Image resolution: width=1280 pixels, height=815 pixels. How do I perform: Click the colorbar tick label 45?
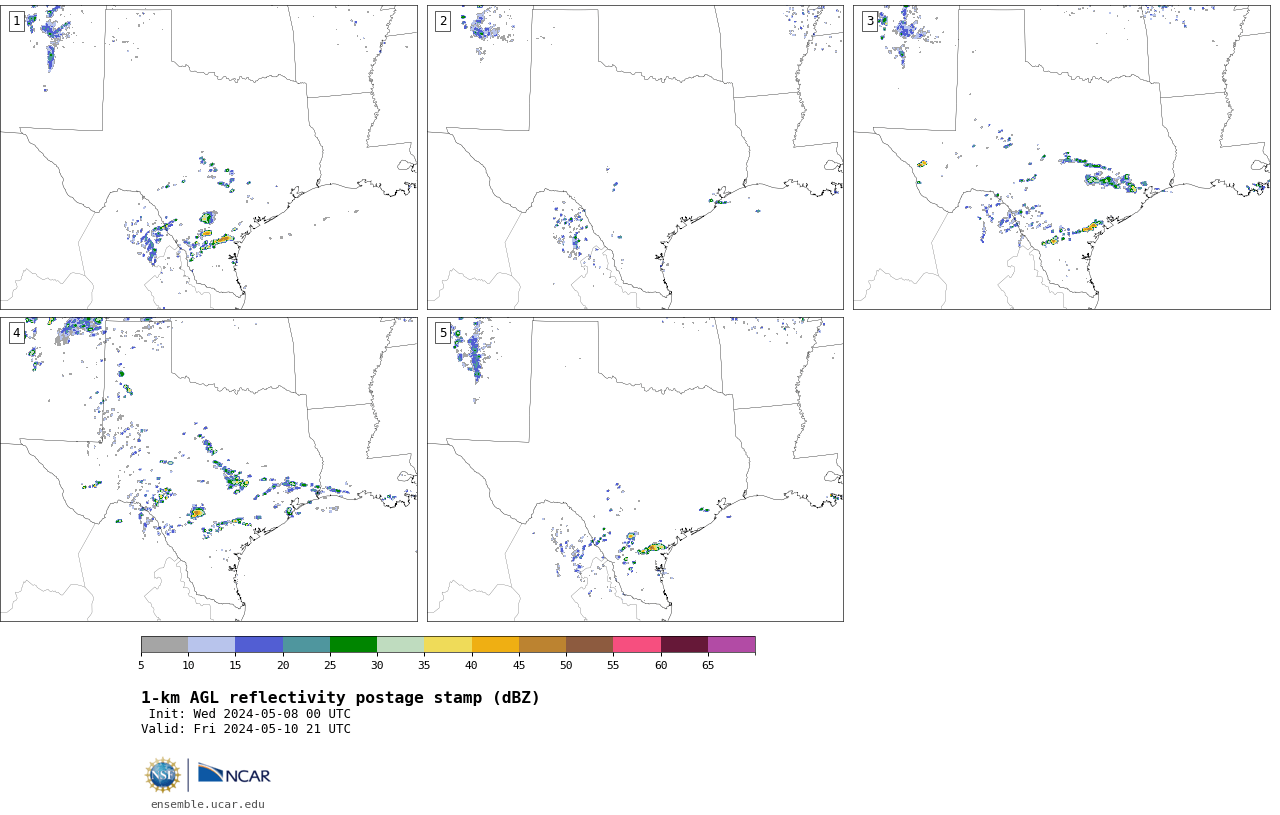519,666
